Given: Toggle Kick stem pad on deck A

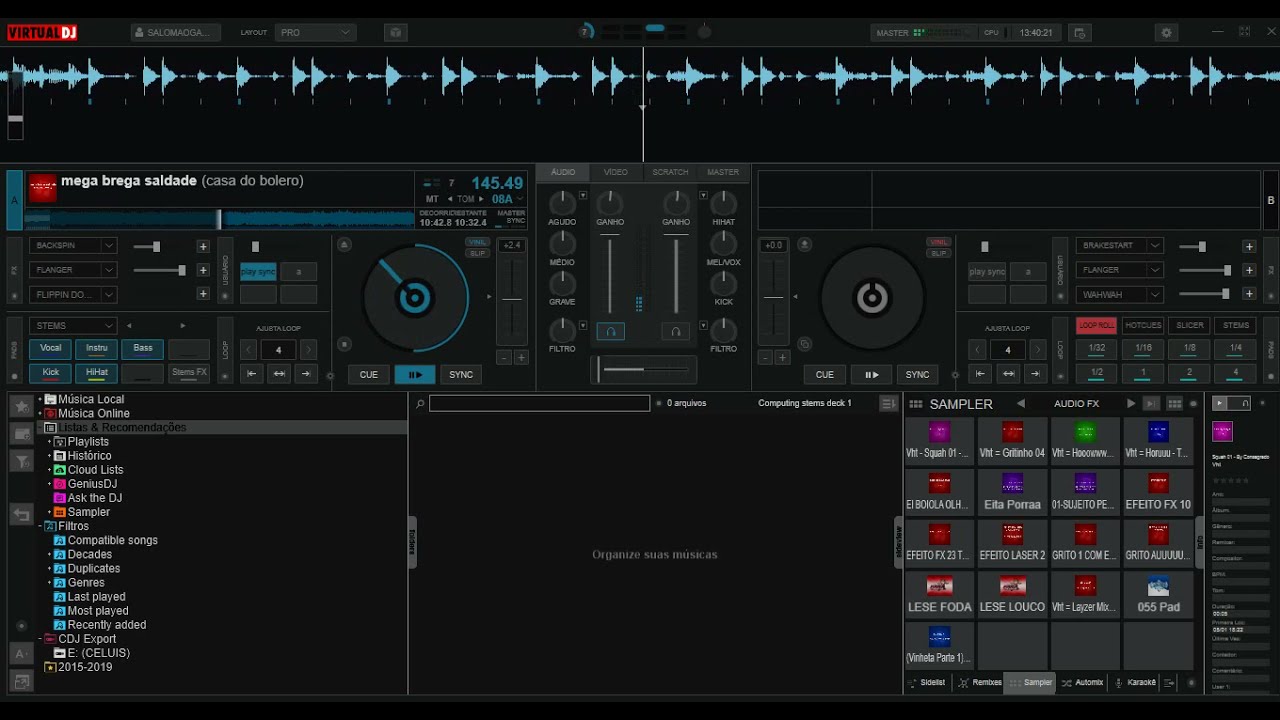Looking at the screenshot, I should (x=50, y=372).
